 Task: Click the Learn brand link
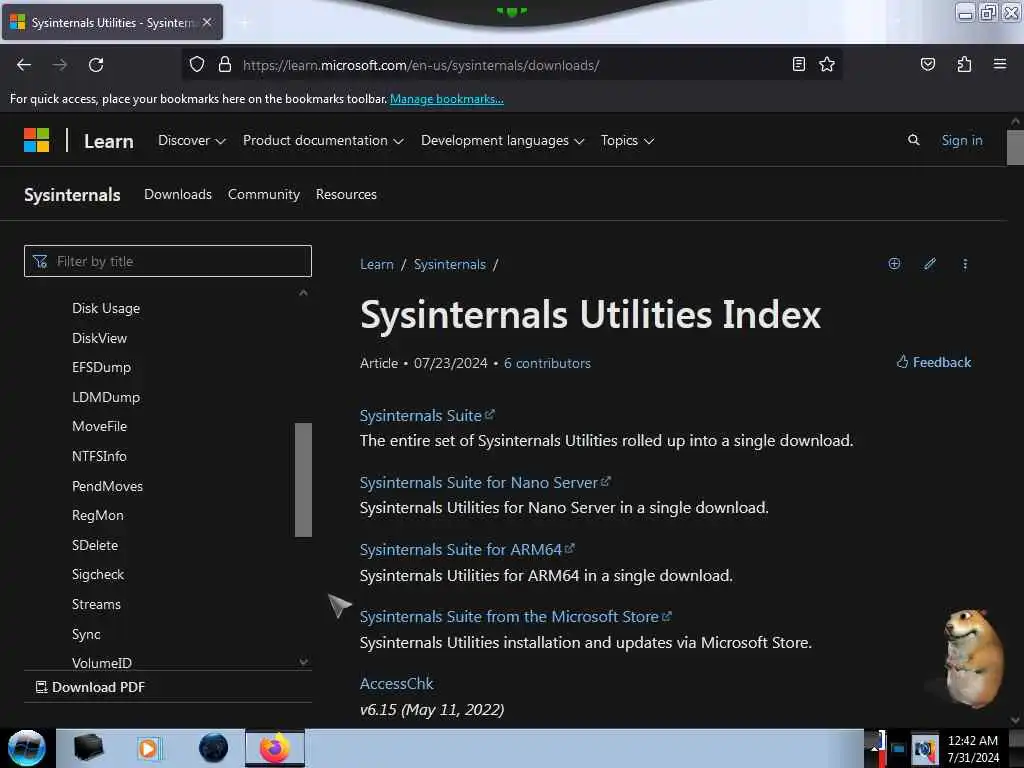coord(108,141)
